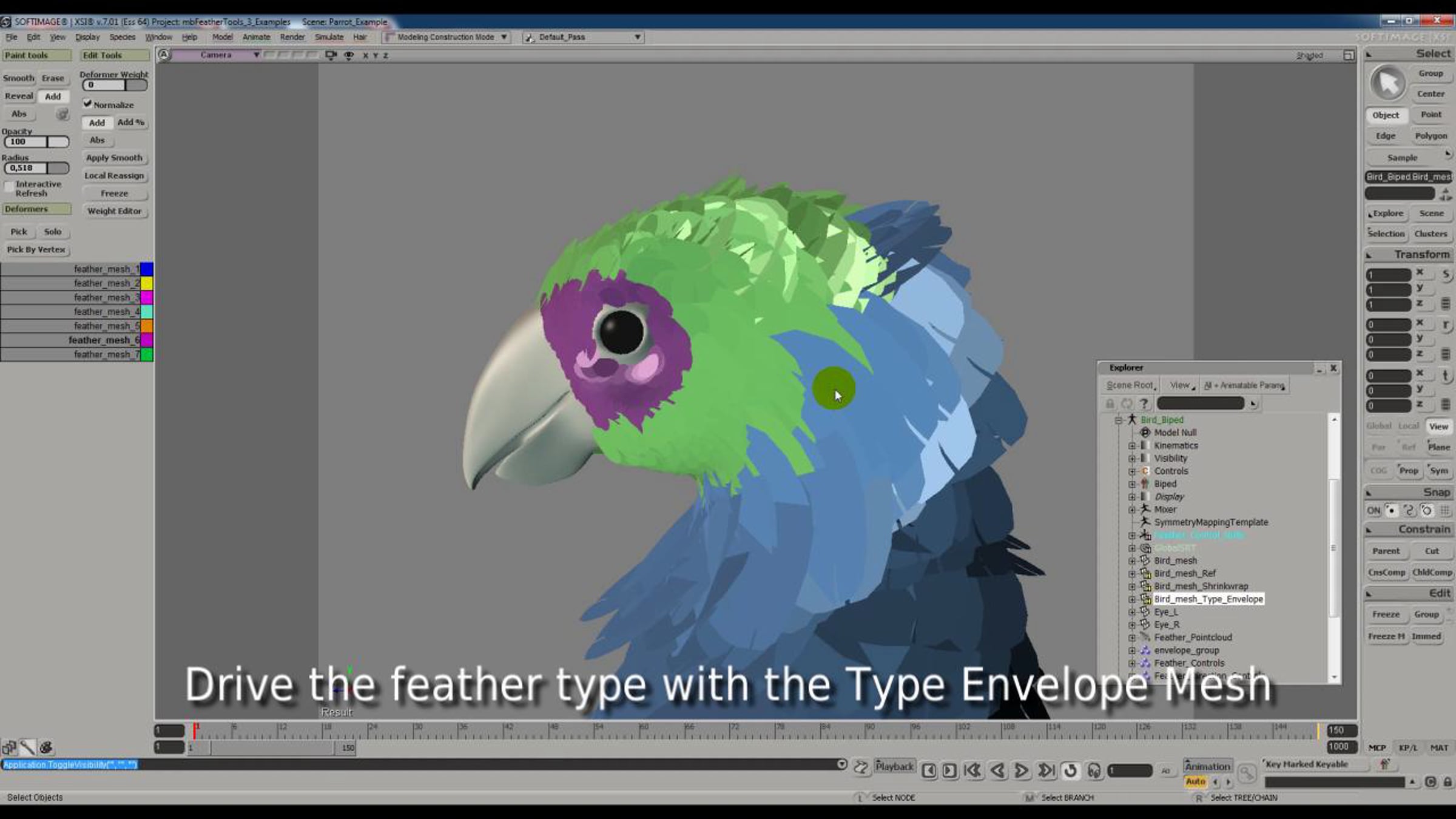The image size is (1456, 819).
Task: Open the Simulate menu
Action: (329, 37)
